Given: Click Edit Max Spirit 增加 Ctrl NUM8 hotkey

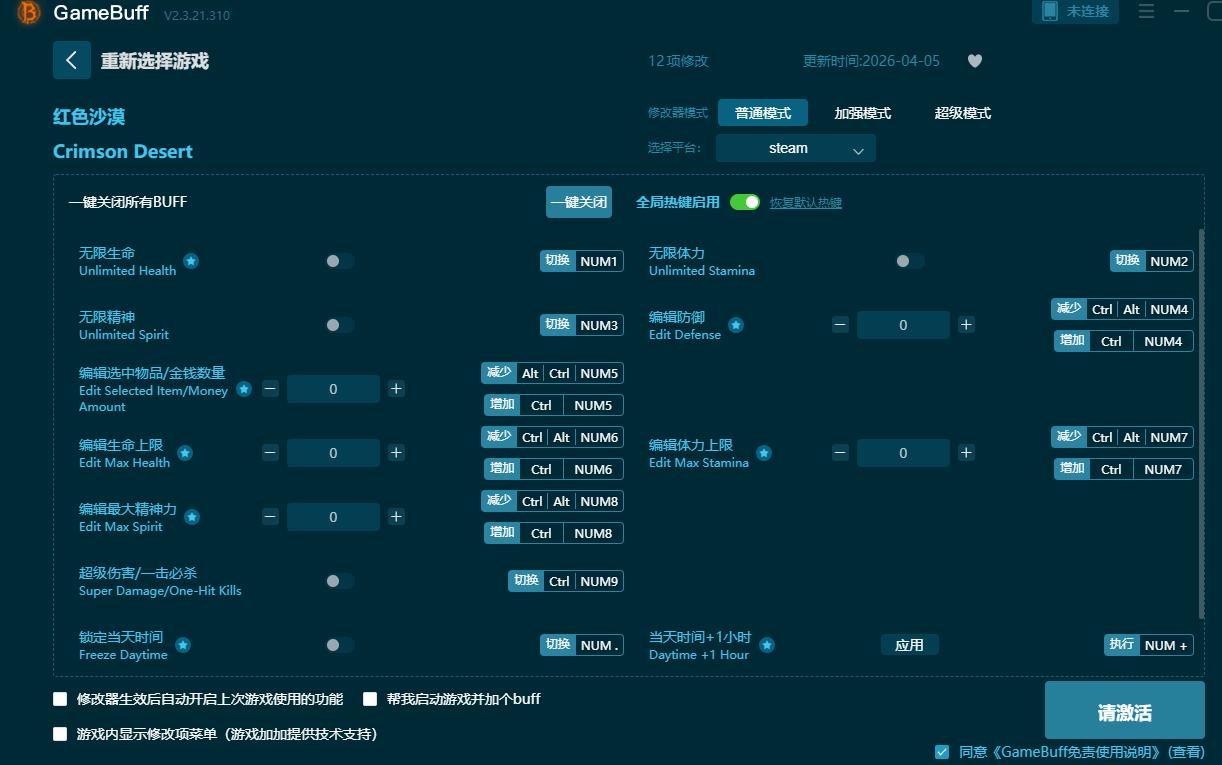Looking at the screenshot, I should 554,533.
